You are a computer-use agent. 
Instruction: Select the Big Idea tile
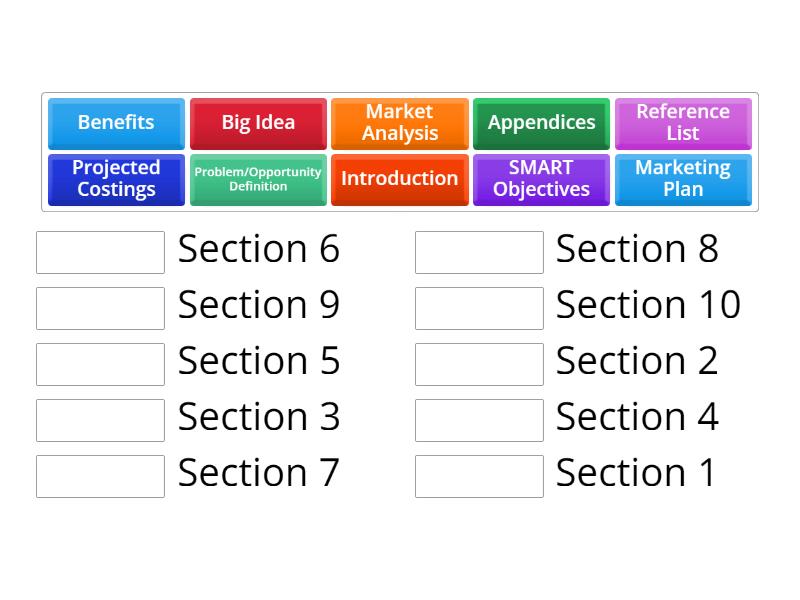pos(258,123)
